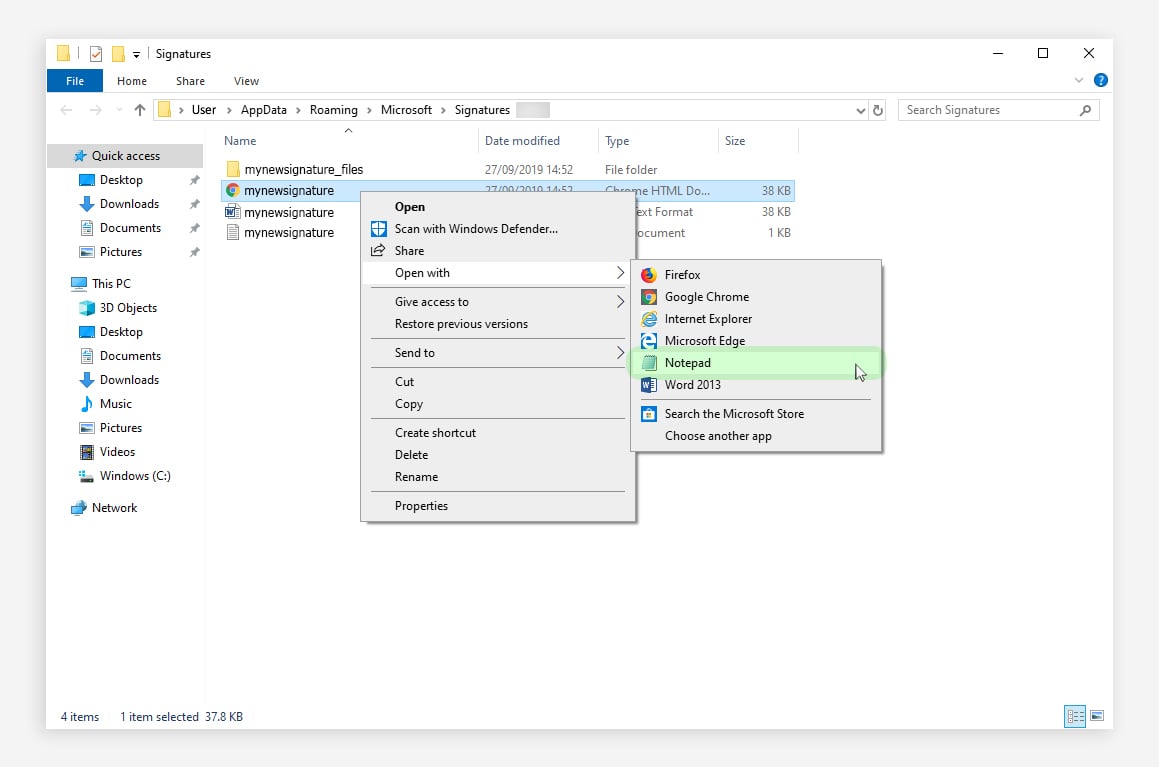Click Open at top of context menu
This screenshot has width=1159, height=767.
point(497,207)
